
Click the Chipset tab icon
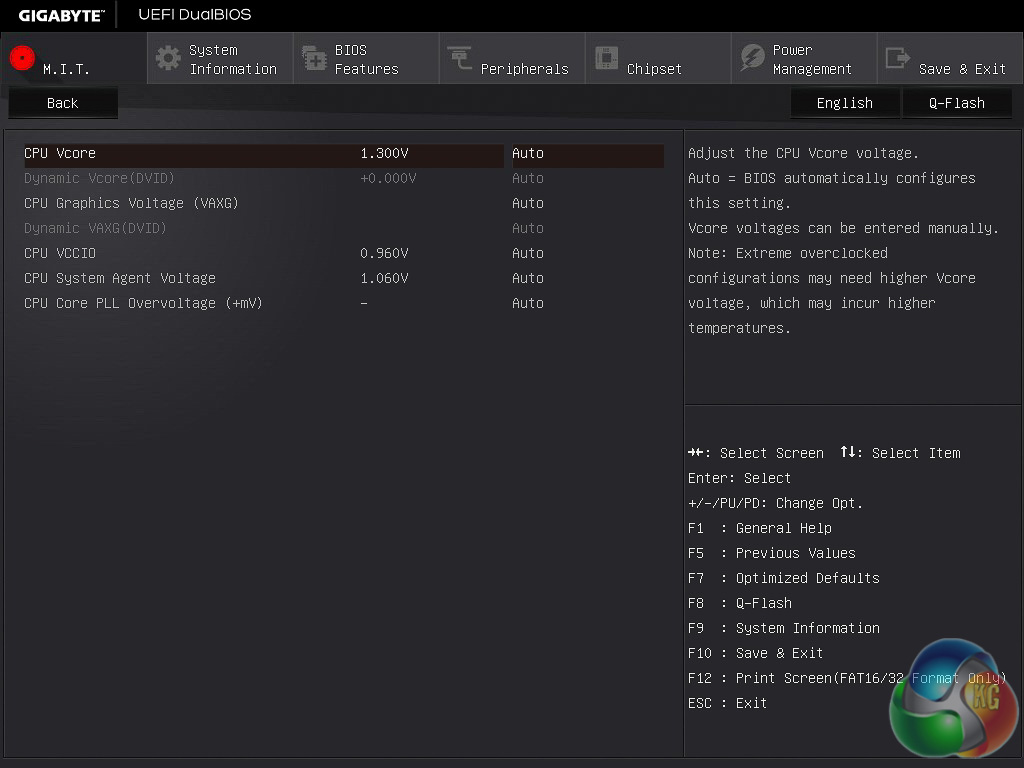606,58
